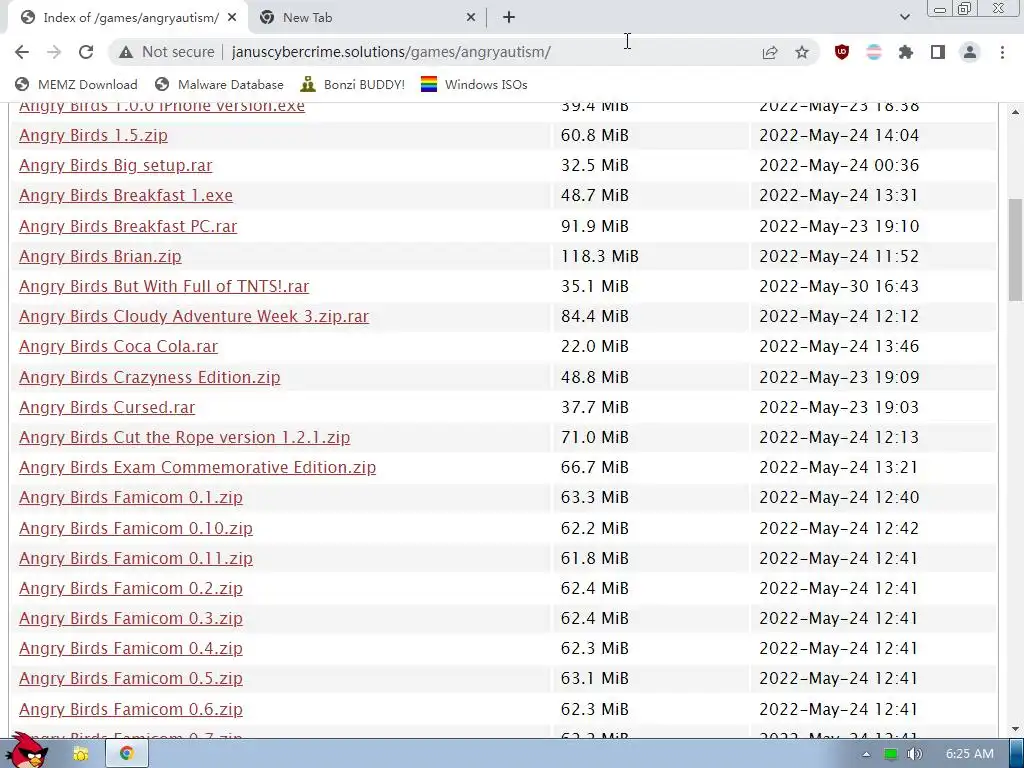Download Angry Birds Famicom 0.3.zip
Image resolution: width=1024 pixels, height=768 pixels.
click(x=131, y=618)
